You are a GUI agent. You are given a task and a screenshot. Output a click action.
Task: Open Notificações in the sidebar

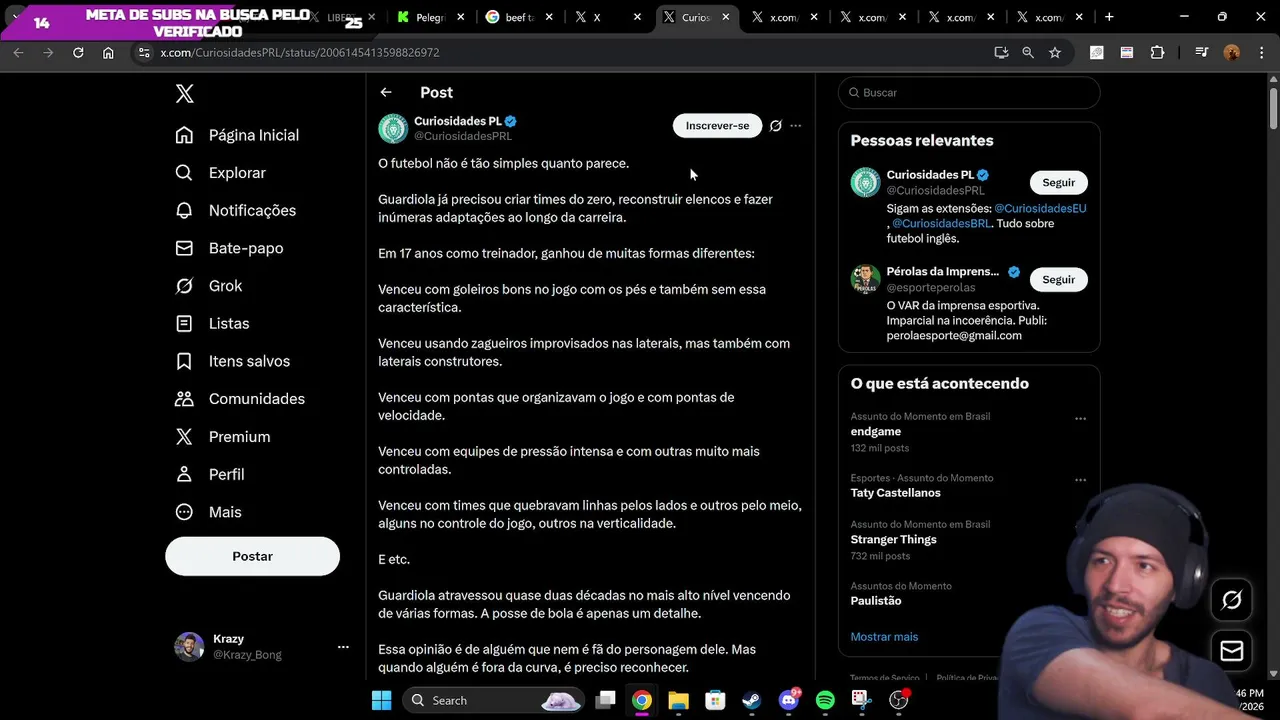click(x=236, y=210)
